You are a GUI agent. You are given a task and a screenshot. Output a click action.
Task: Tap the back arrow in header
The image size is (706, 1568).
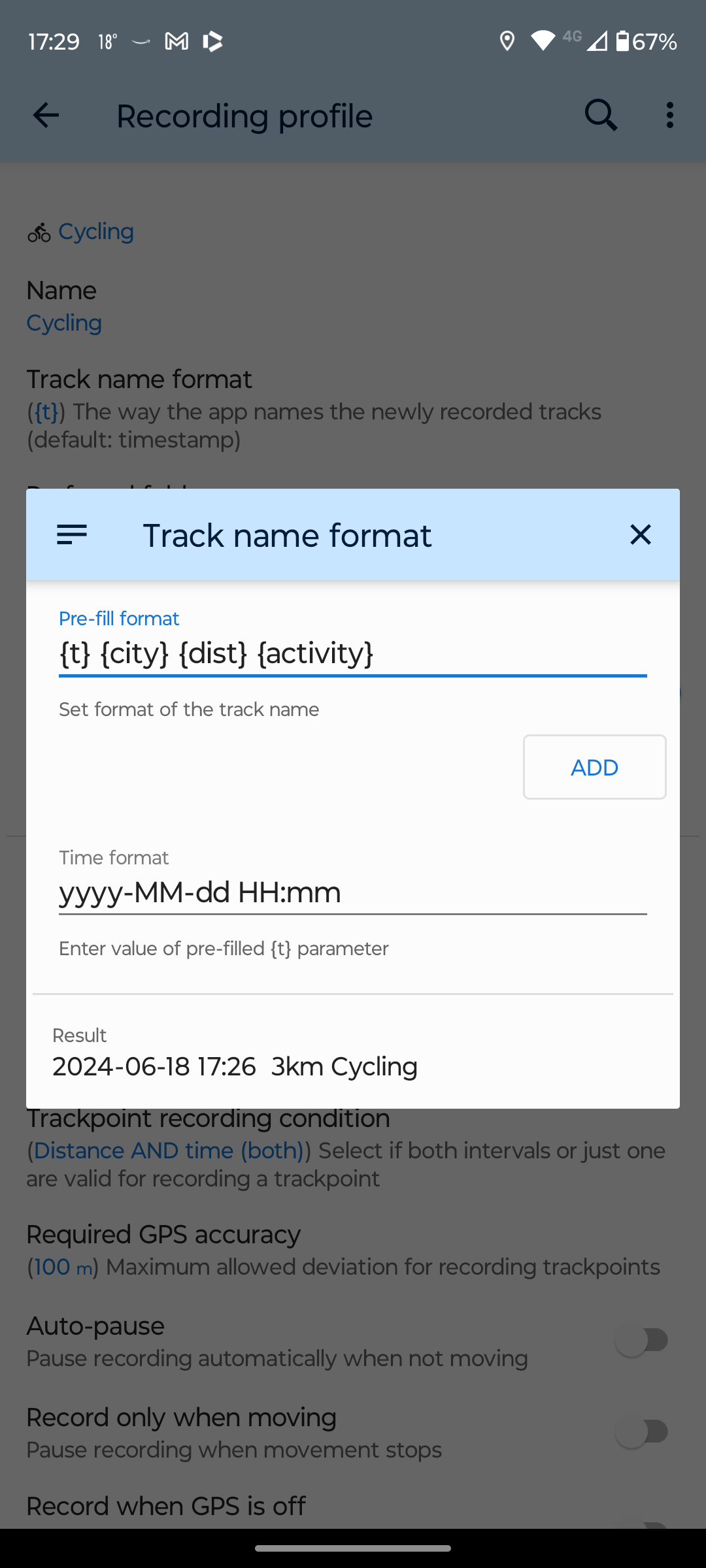(x=46, y=116)
